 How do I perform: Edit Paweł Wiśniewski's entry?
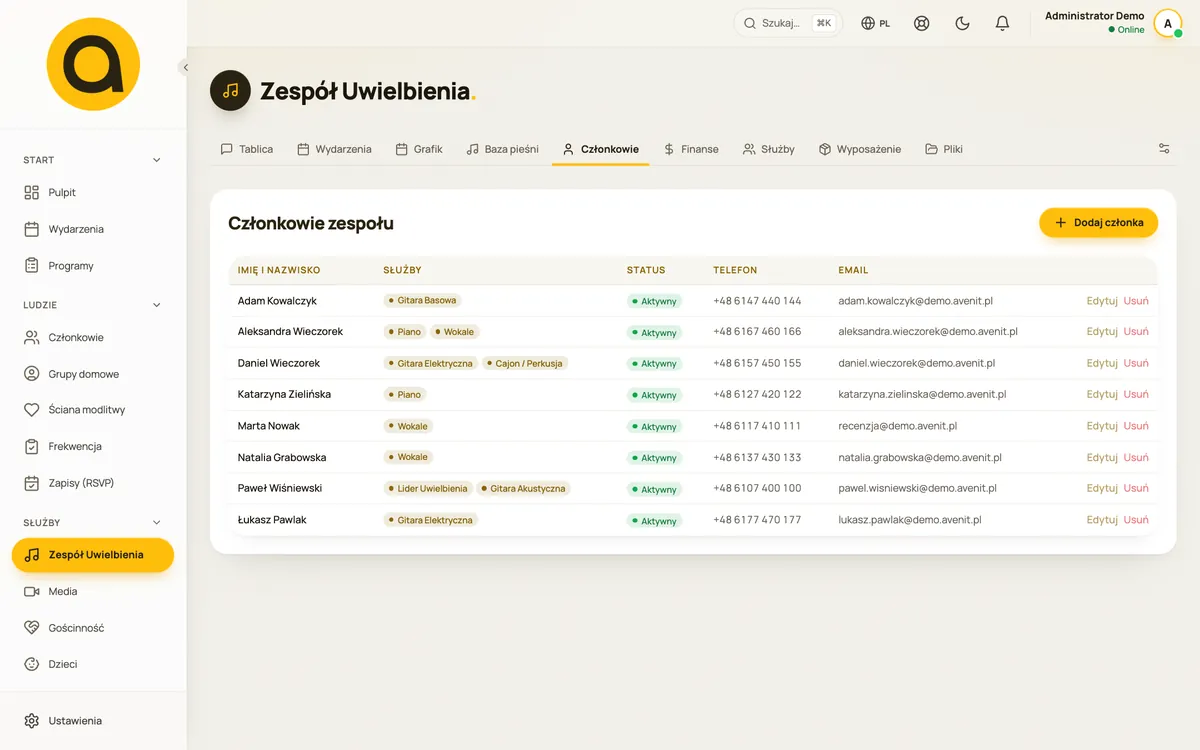tap(1102, 489)
